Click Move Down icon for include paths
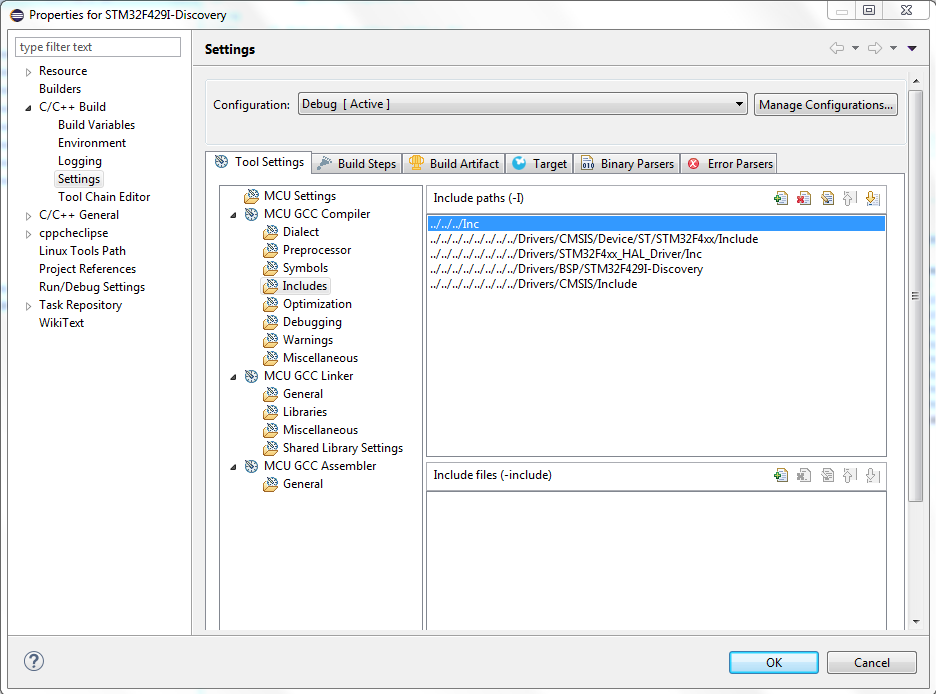Image resolution: width=936 pixels, height=694 pixels. (x=872, y=198)
